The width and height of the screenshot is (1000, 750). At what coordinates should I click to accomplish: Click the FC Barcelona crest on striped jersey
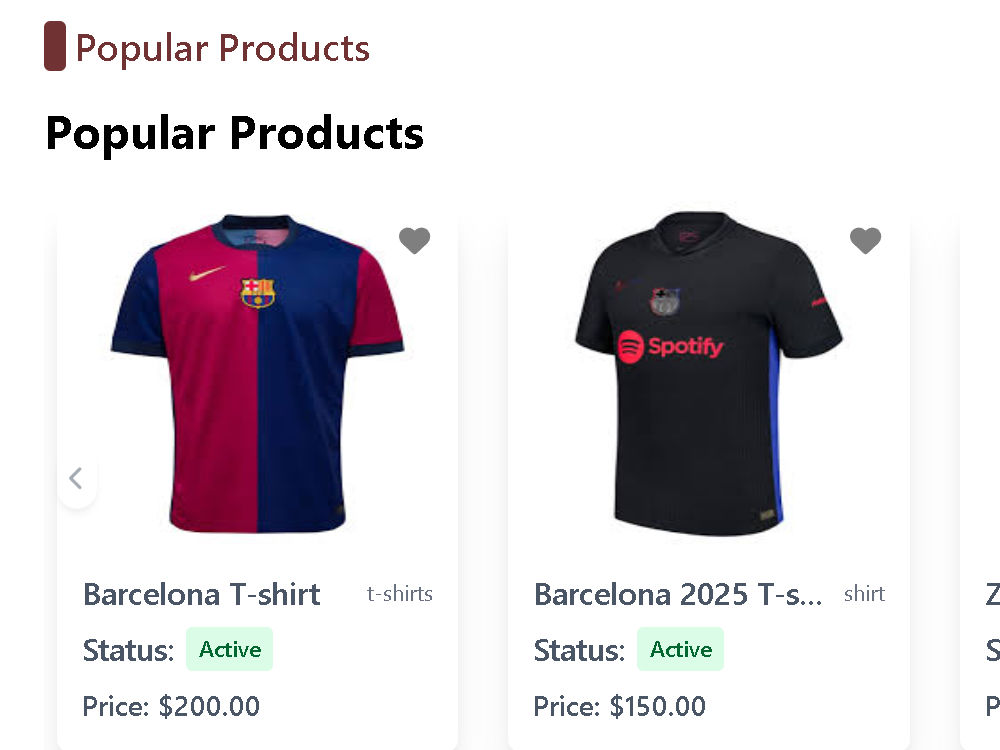click(x=258, y=293)
